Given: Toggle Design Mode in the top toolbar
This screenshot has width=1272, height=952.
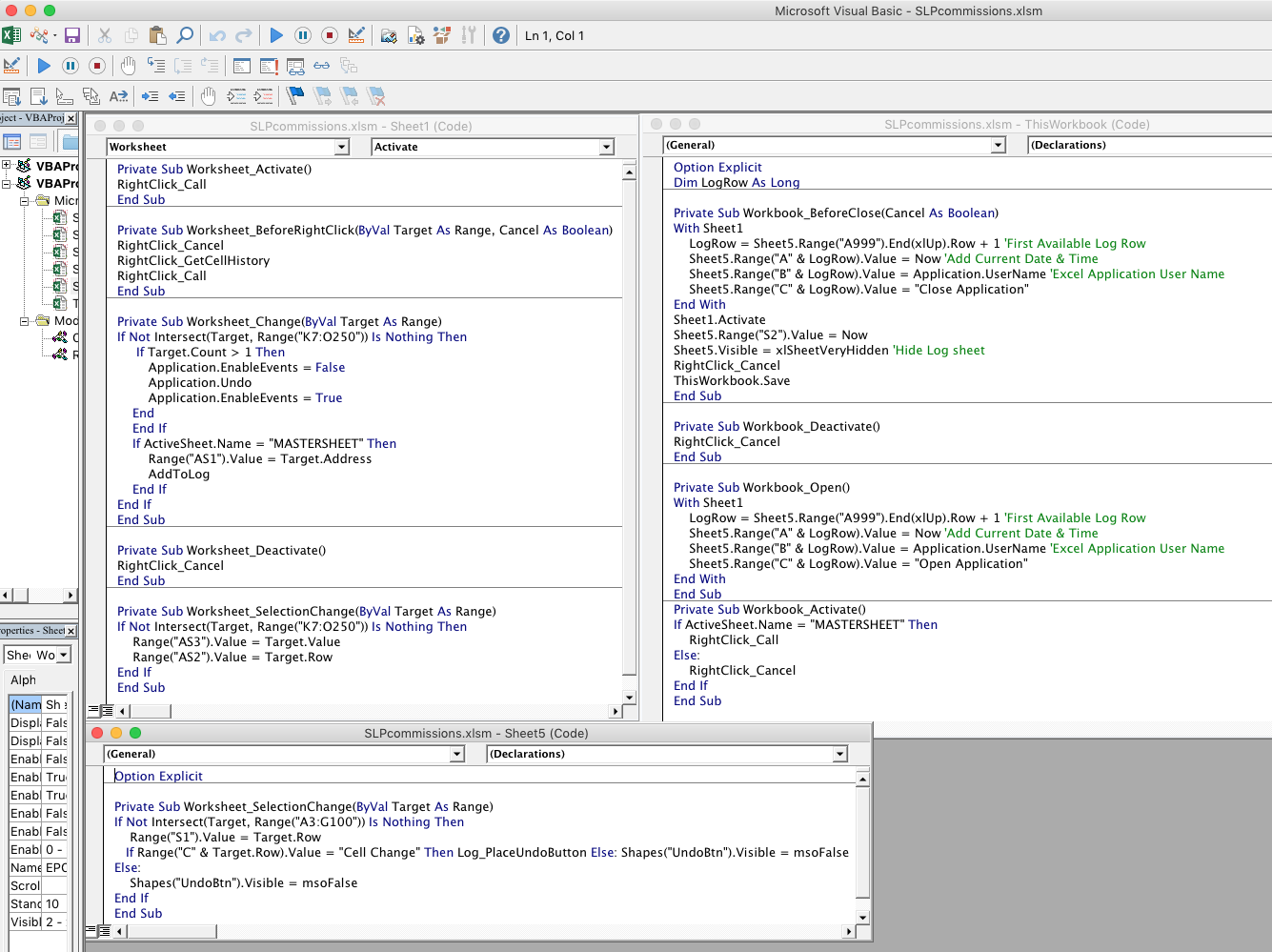Looking at the screenshot, I should pyautogui.click(x=356, y=35).
